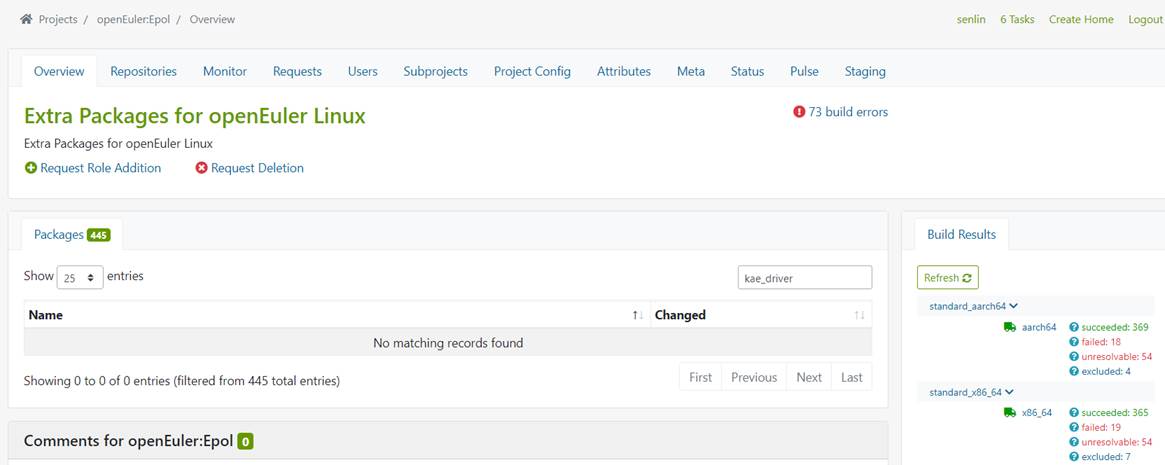Click the home icon in breadcrumb
Image resolution: width=1165 pixels, height=465 pixels.
tap(26, 19)
